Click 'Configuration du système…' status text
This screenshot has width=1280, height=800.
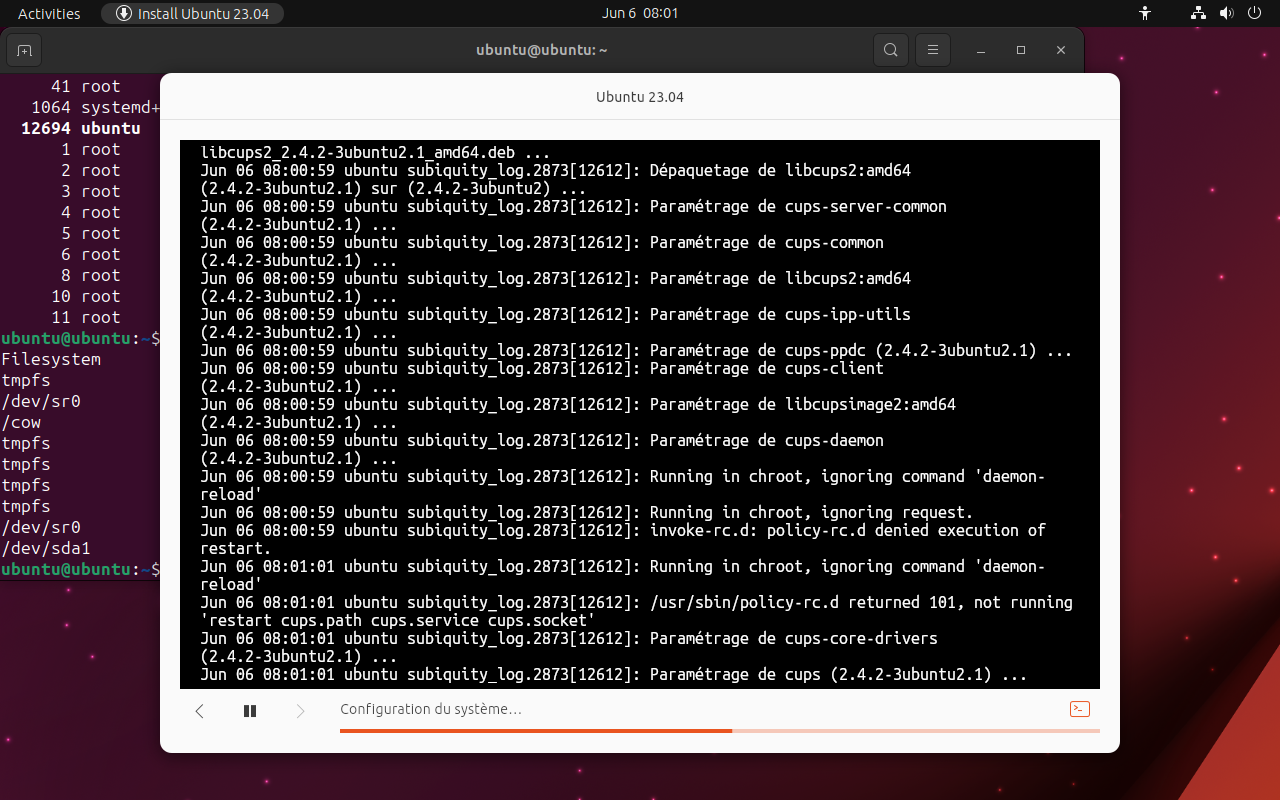[431, 709]
